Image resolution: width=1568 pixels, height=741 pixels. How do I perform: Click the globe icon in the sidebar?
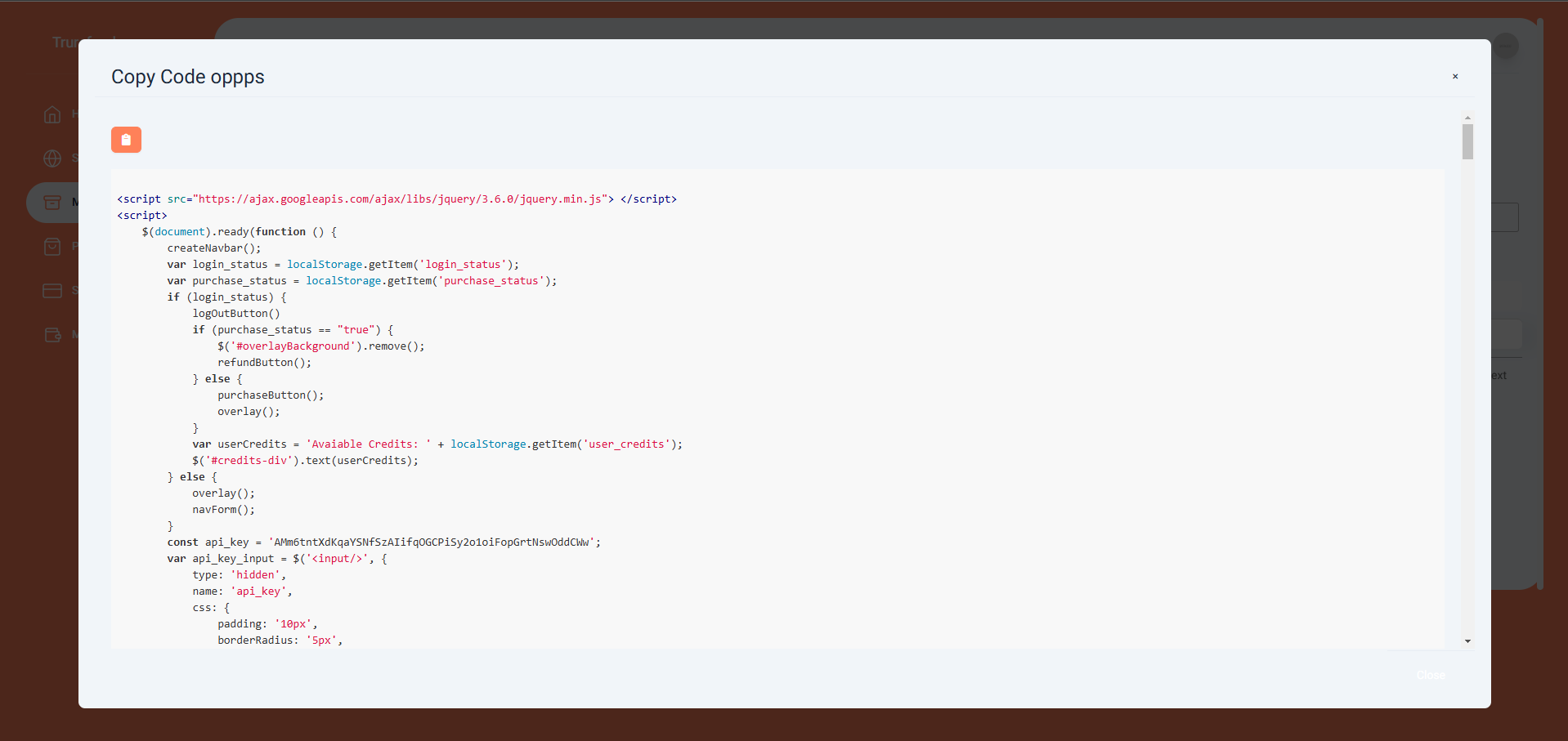pos(52,158)
